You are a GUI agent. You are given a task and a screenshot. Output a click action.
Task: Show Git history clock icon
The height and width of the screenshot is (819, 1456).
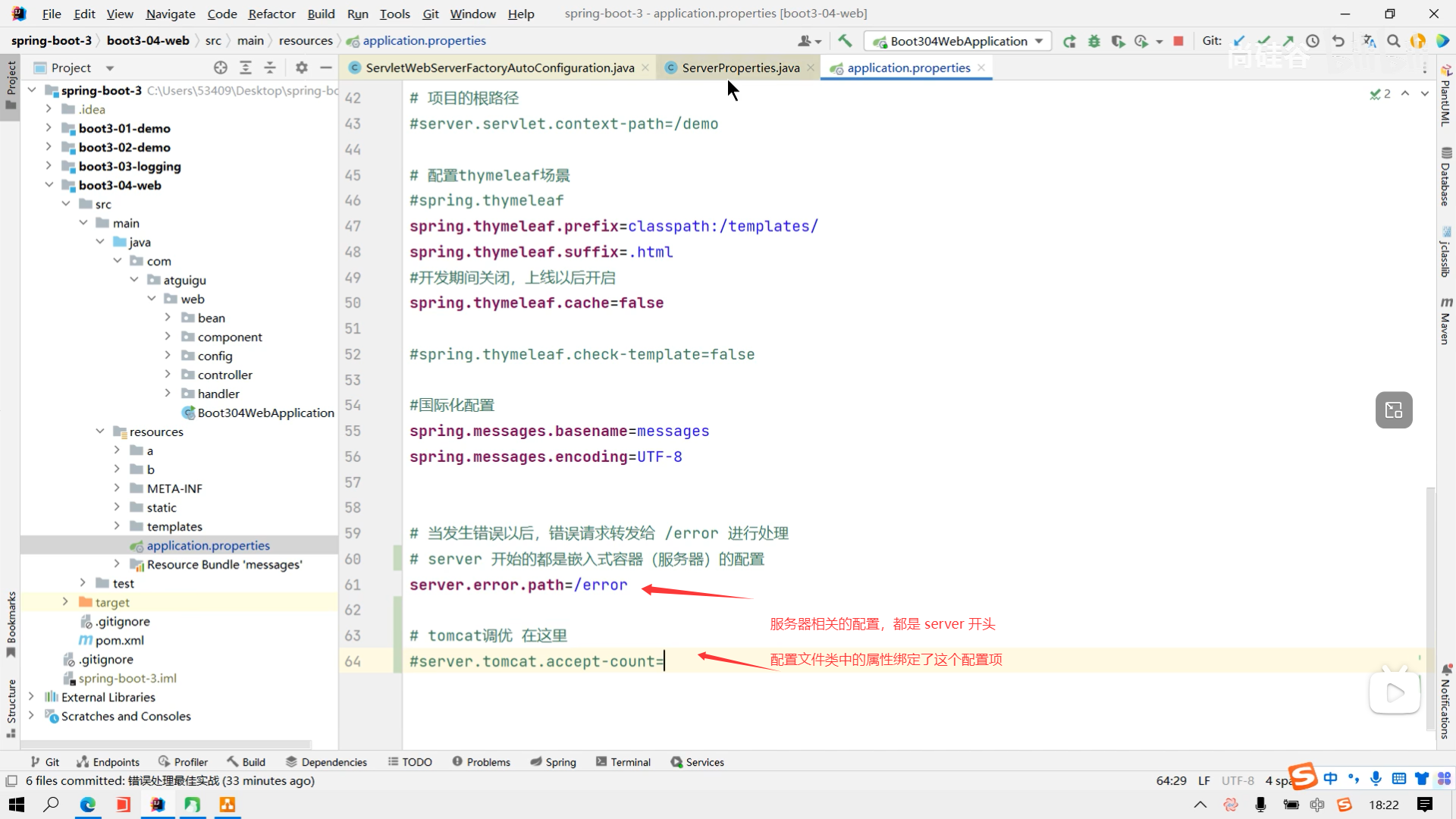click(x=1313, y=41)
